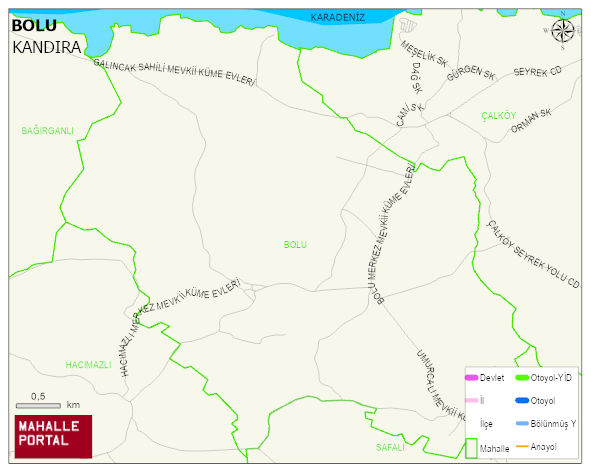Click the compass rose icon

coord(562,31)
